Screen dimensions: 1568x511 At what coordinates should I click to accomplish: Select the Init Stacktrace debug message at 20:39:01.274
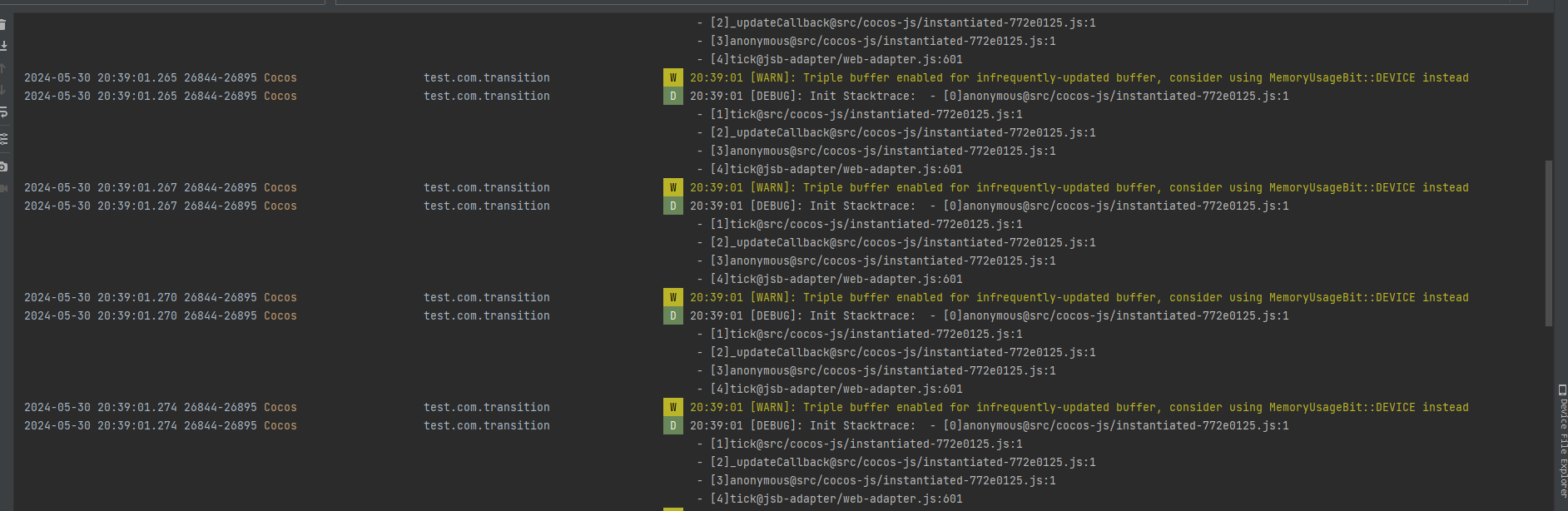point(990,425)
